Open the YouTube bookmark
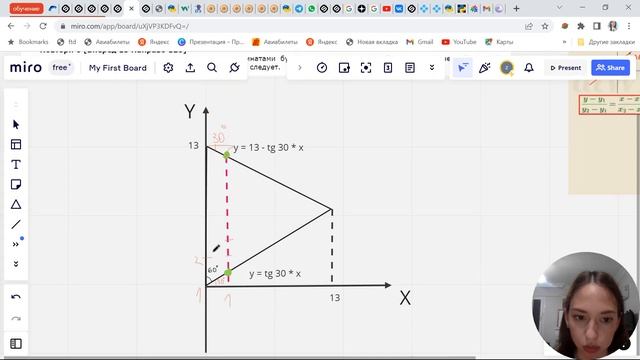640x360 pixels. coord(459,42)
